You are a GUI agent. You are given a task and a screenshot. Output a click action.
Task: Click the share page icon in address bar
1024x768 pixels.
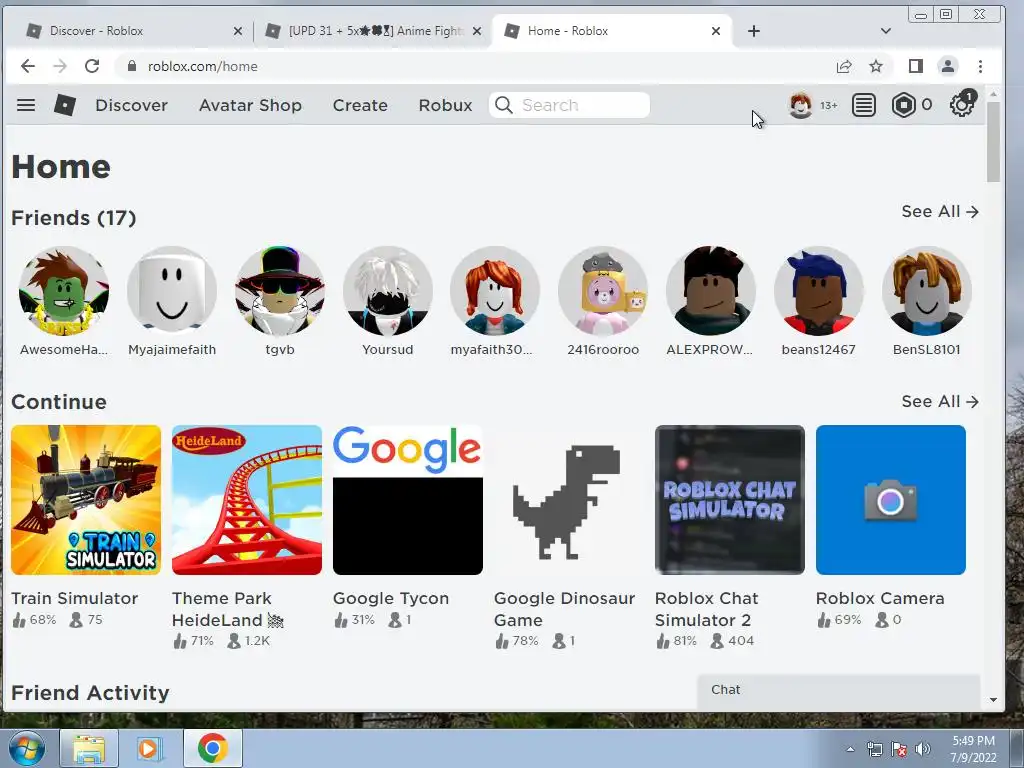pos(844,66)
